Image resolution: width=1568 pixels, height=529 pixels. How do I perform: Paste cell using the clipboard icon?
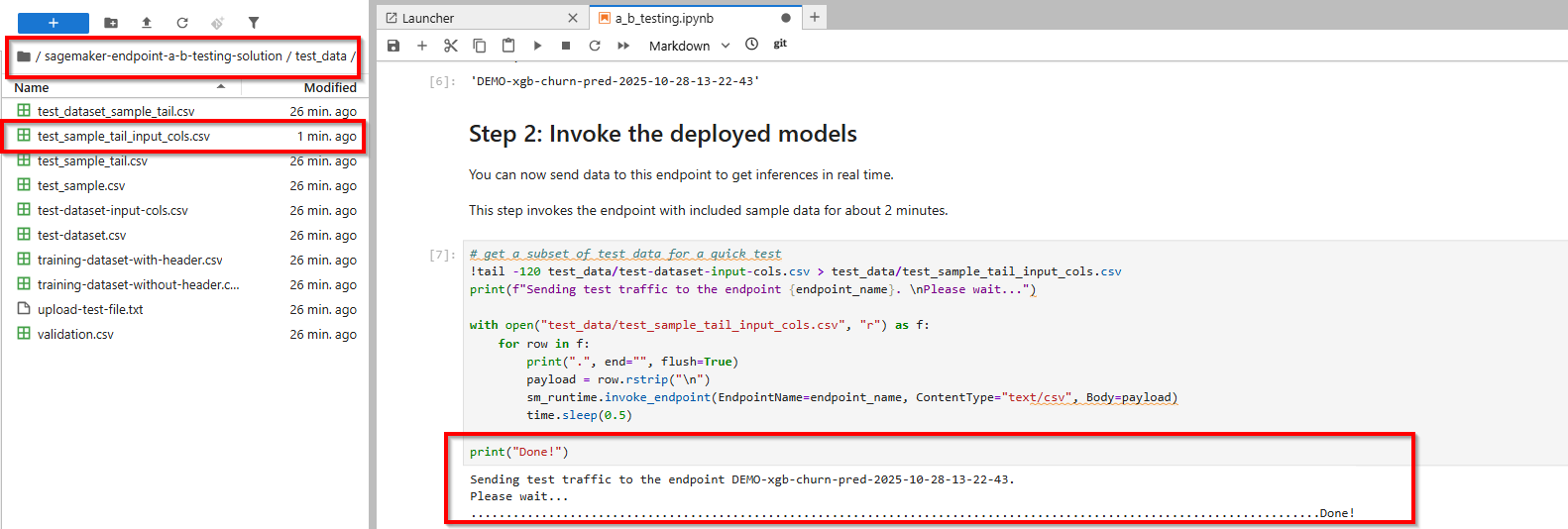coord(508,46)
